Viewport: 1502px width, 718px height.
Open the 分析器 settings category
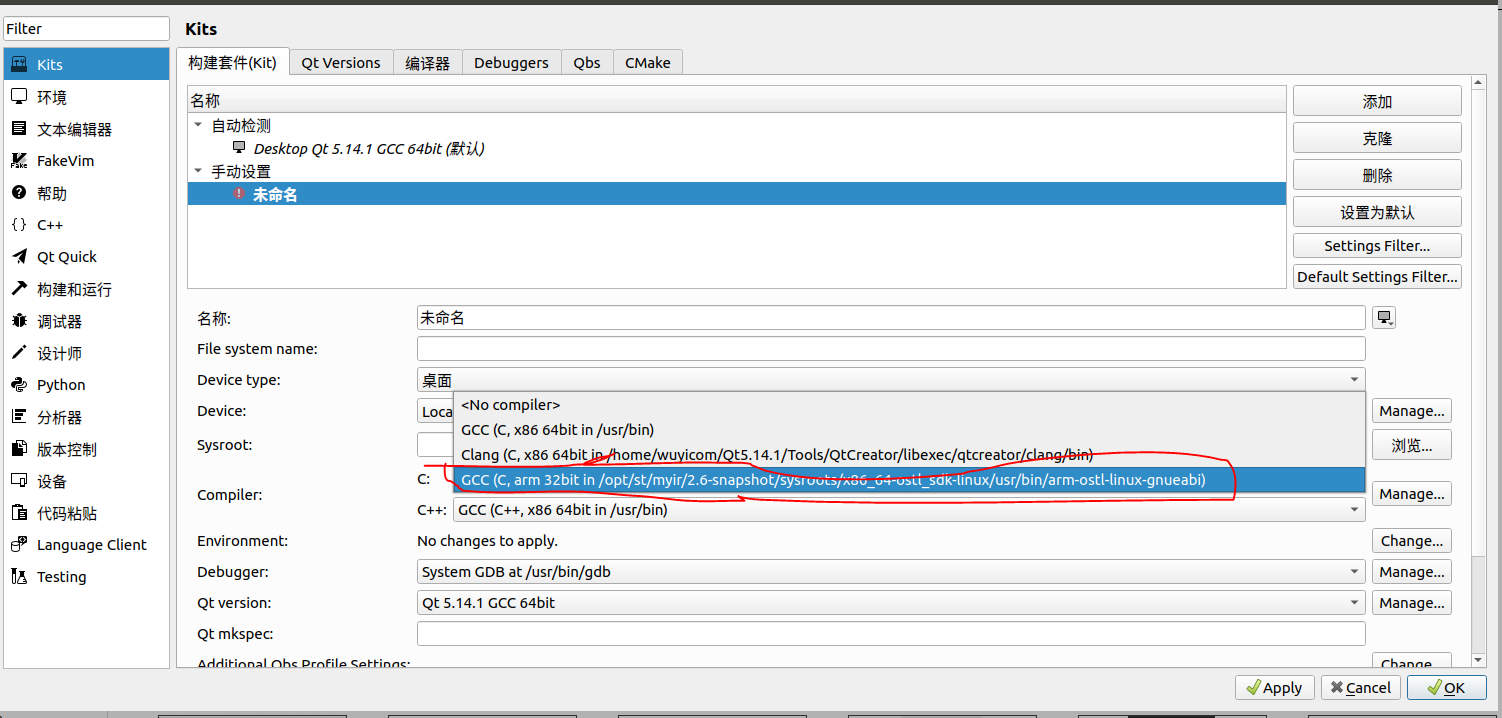[x=86, y=417]
